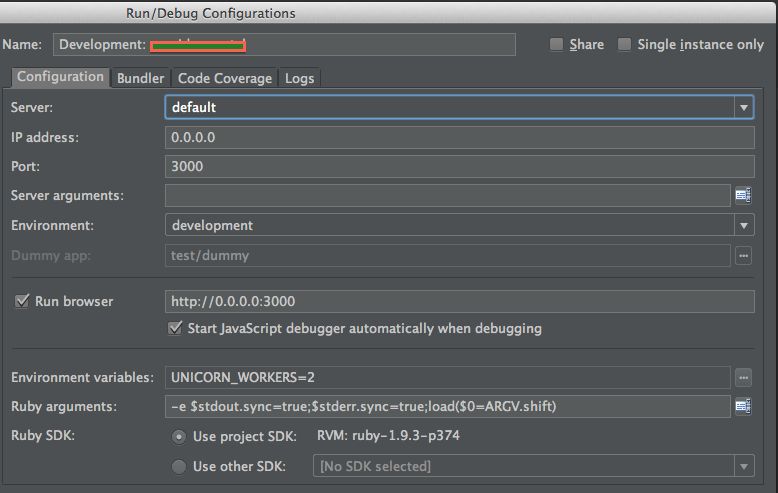Toggle Start JavaScript debugger automatically checkbox
778x493 pixels.
pyautogui.click(x=175, y=328)
